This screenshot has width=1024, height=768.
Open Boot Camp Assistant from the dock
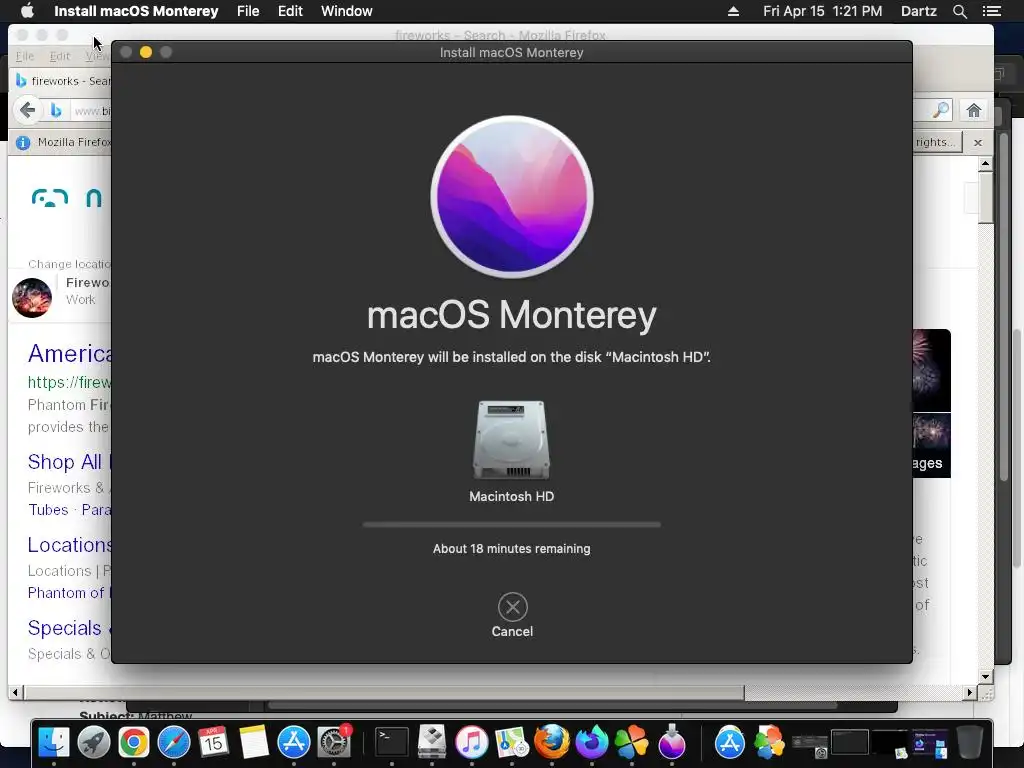pos(432,743)
